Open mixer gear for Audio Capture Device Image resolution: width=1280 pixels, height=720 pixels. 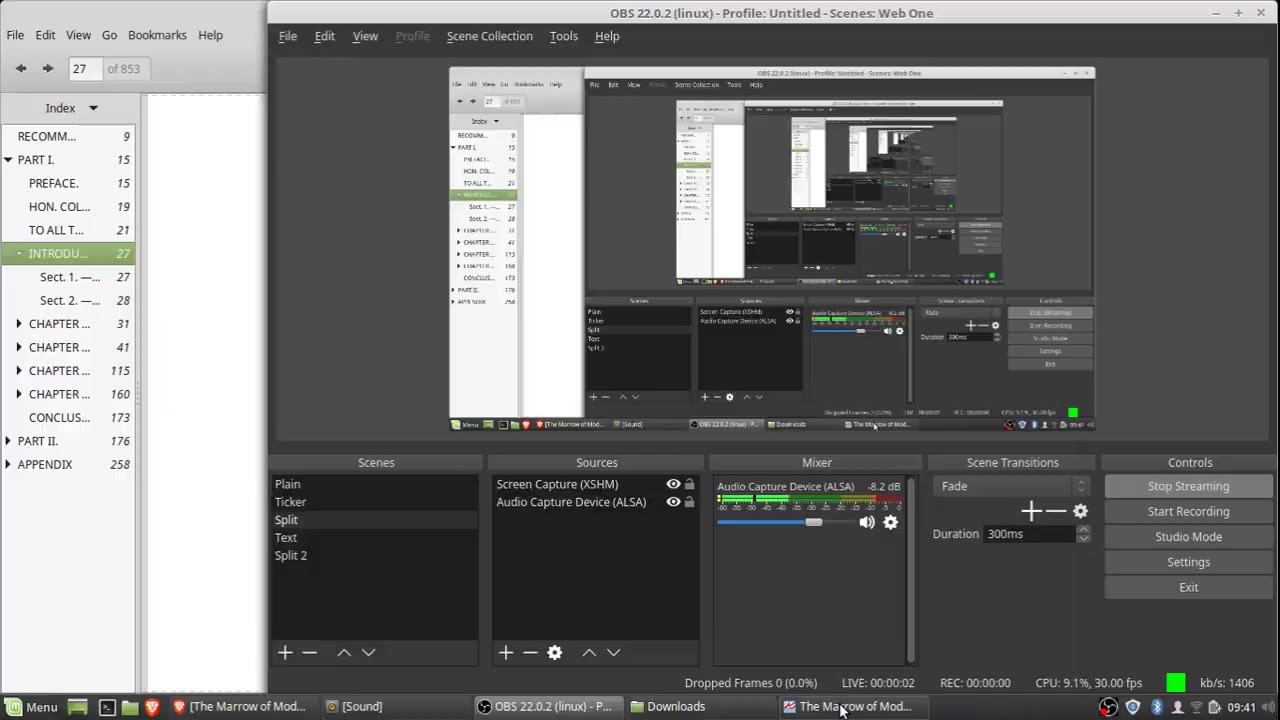[x=891, y=522]
